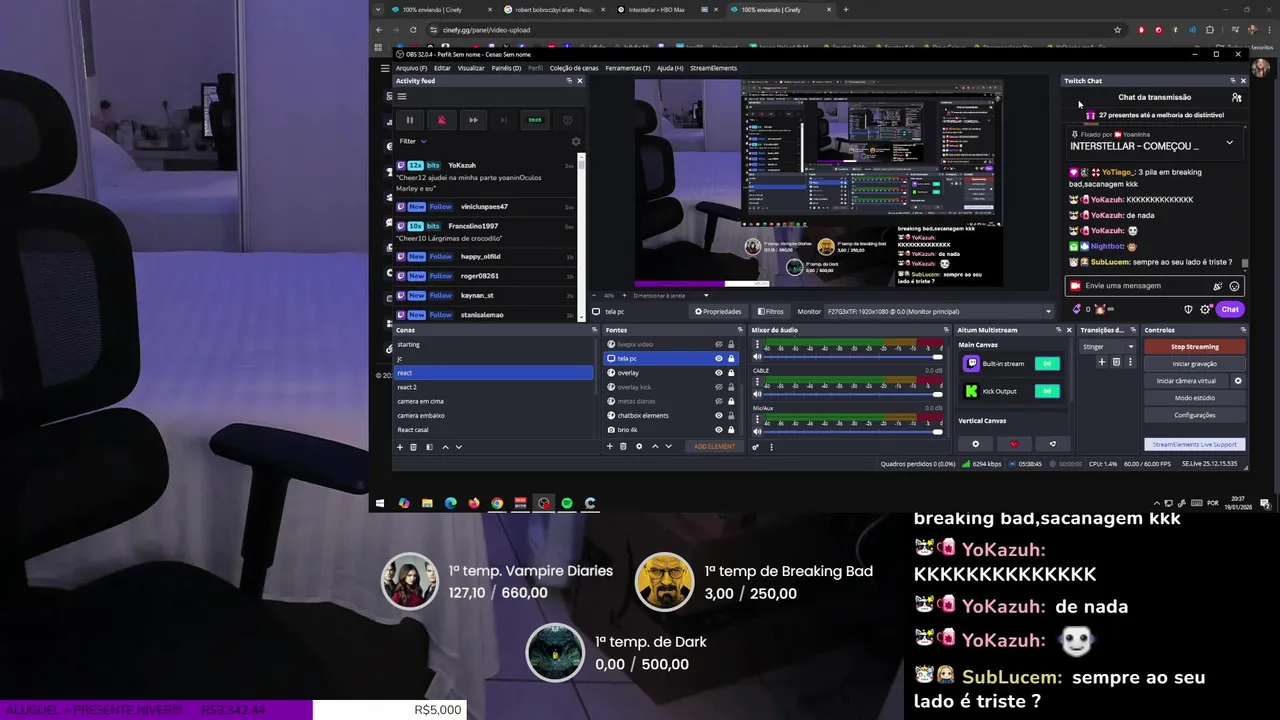The image size is (1280, 720).
Task: Mute the CABLE speaker icon
Action: tap(757, 394)
